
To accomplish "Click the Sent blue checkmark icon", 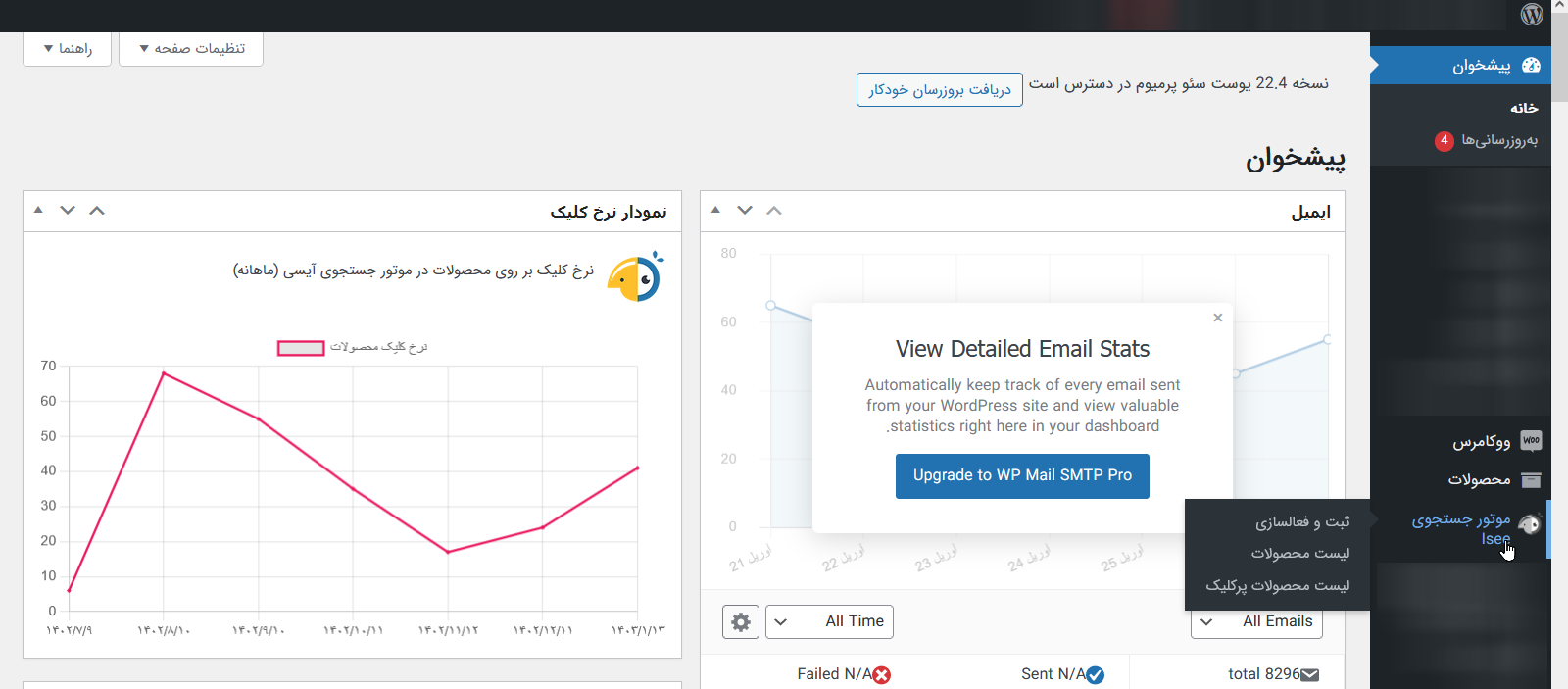I will click(x=1096, y=674).
